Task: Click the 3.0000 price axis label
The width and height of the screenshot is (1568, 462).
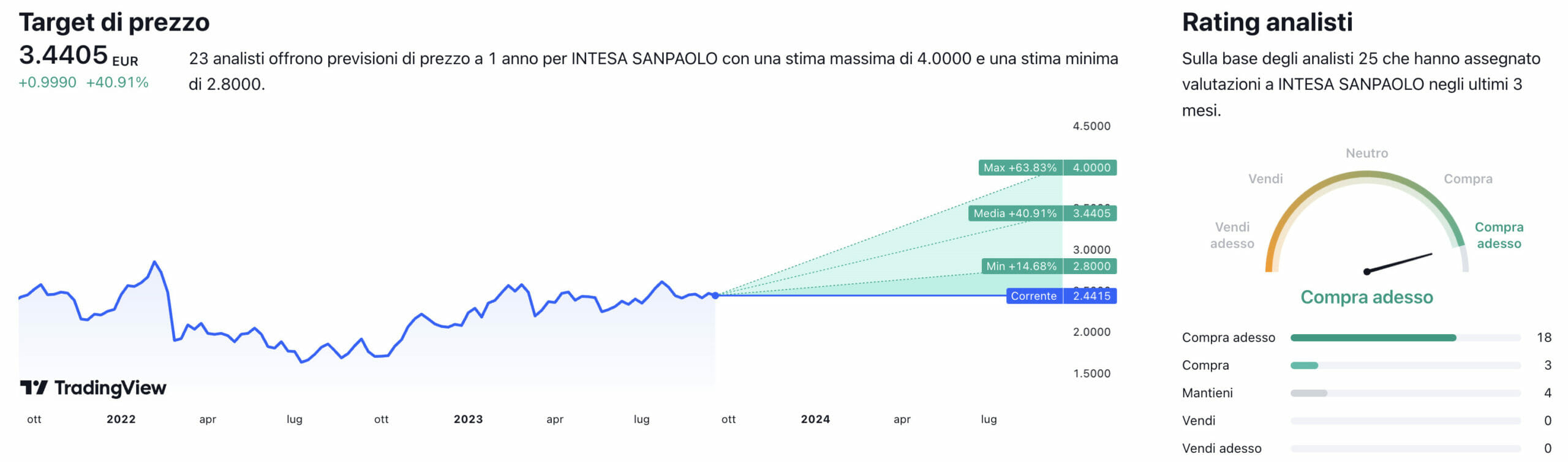Action: tap(1091, 250)
